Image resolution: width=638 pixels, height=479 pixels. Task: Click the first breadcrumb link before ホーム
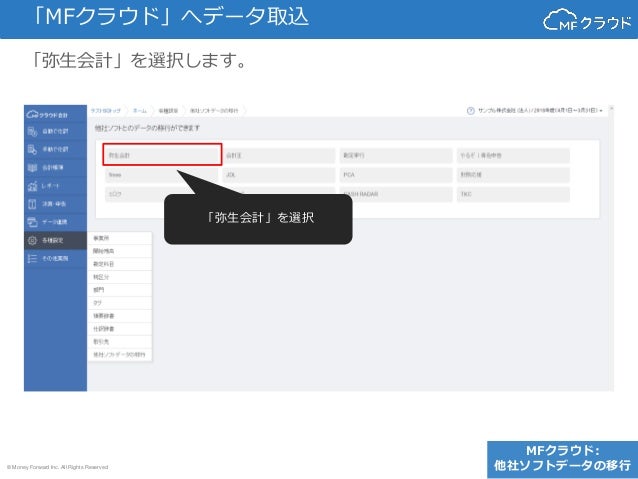pos(105,111)
